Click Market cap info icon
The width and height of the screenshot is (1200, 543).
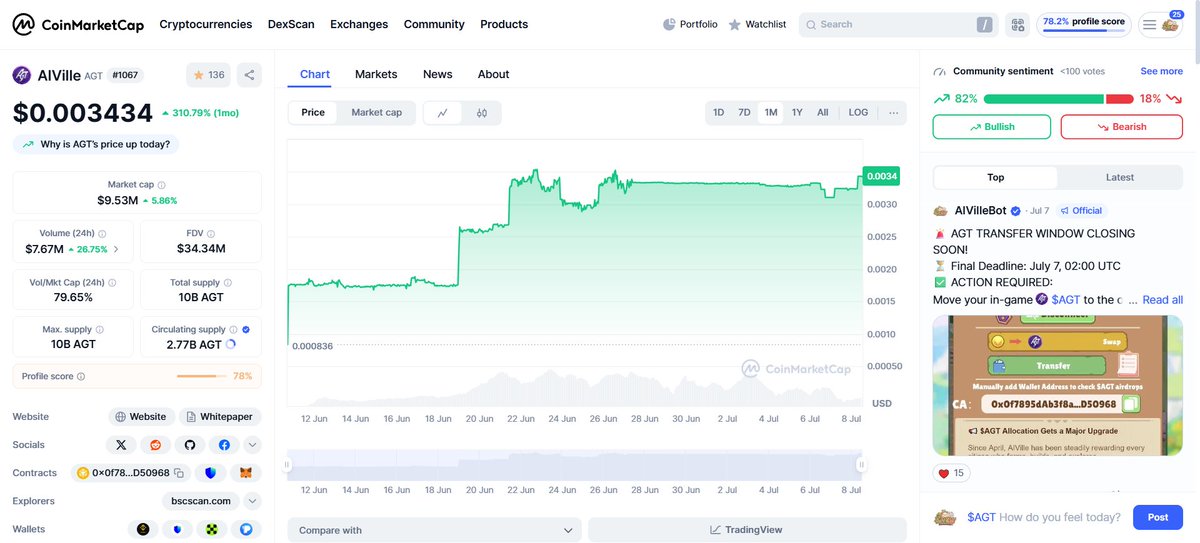(162, 185)
